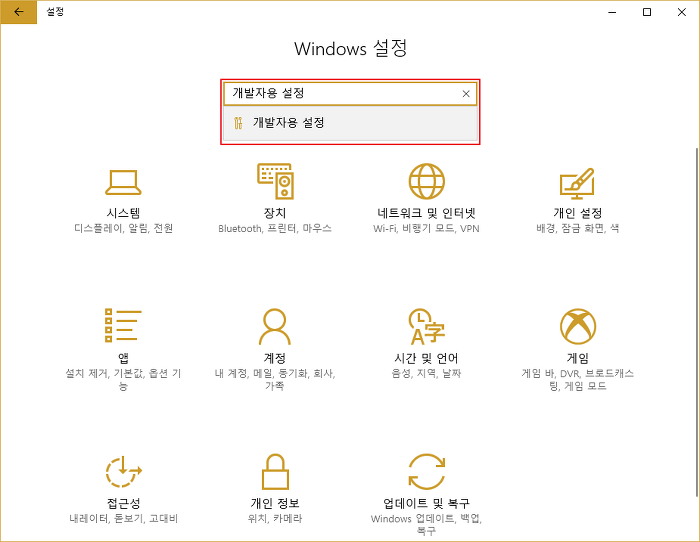Click the 시스템 label
The height and width of the screenshot is (542, 700).
coord(123,213)
